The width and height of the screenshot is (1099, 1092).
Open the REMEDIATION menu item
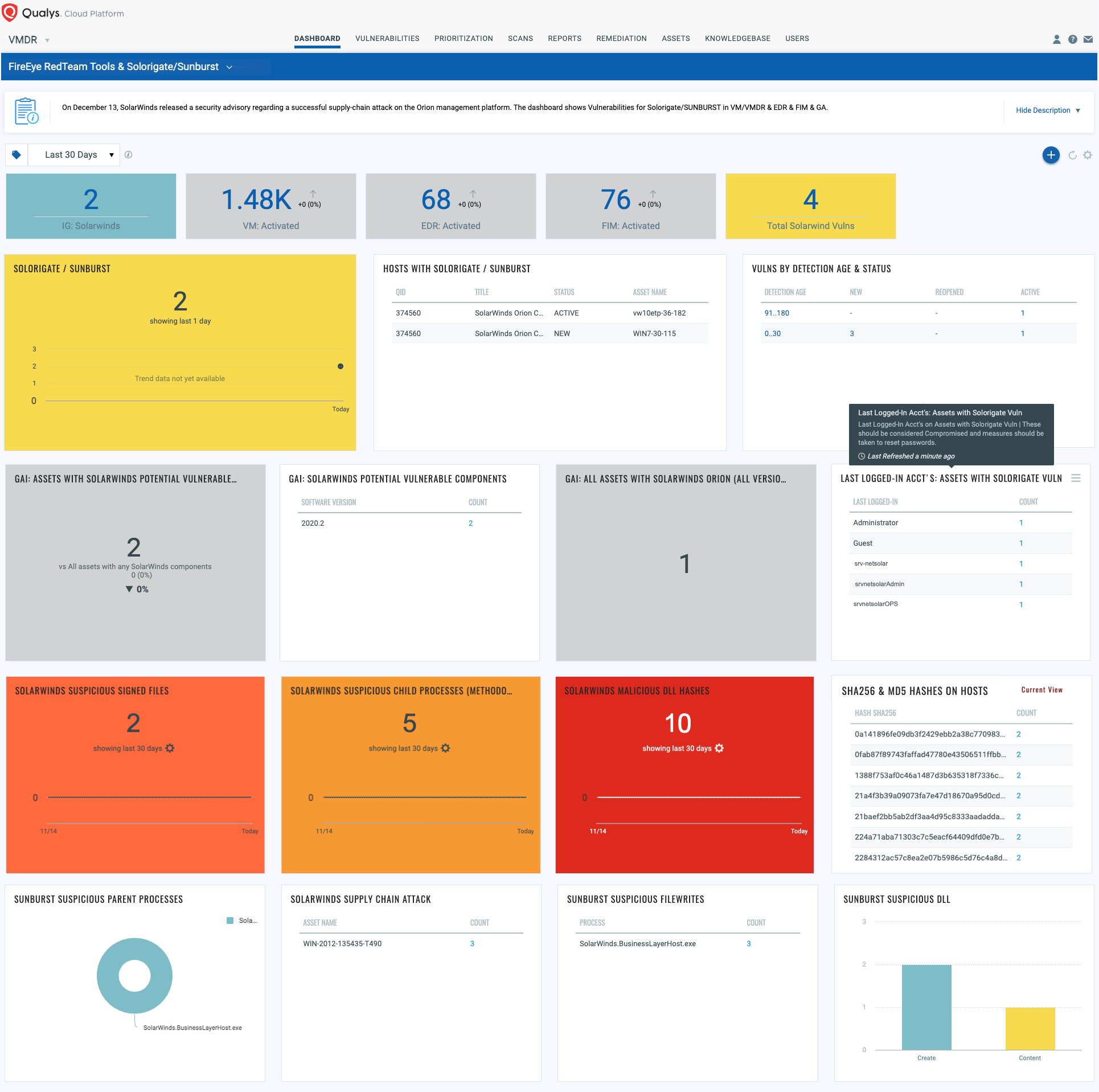(x=621, y=38)
